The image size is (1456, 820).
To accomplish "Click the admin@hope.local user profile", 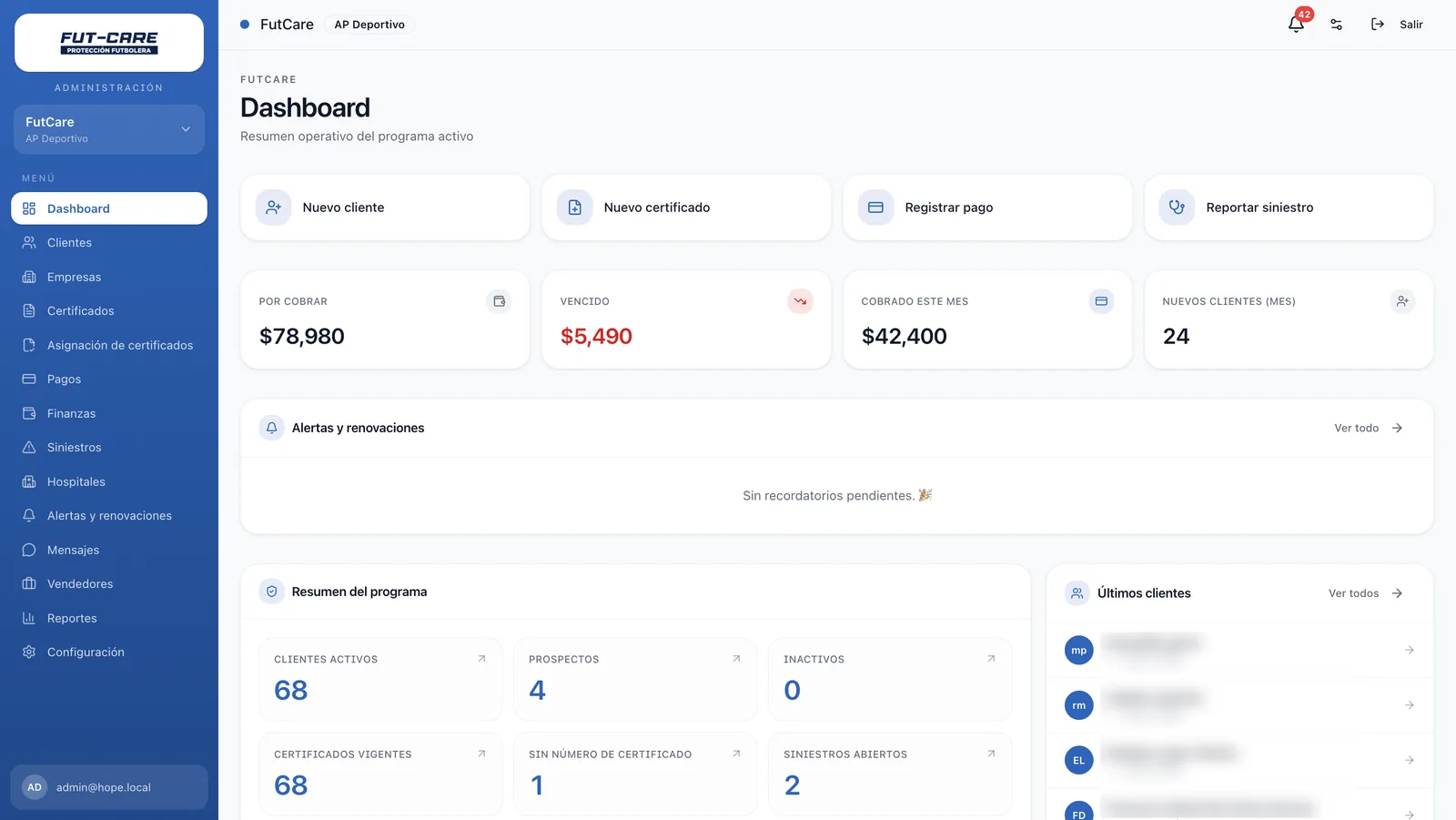I will click(x=109, y=787).
